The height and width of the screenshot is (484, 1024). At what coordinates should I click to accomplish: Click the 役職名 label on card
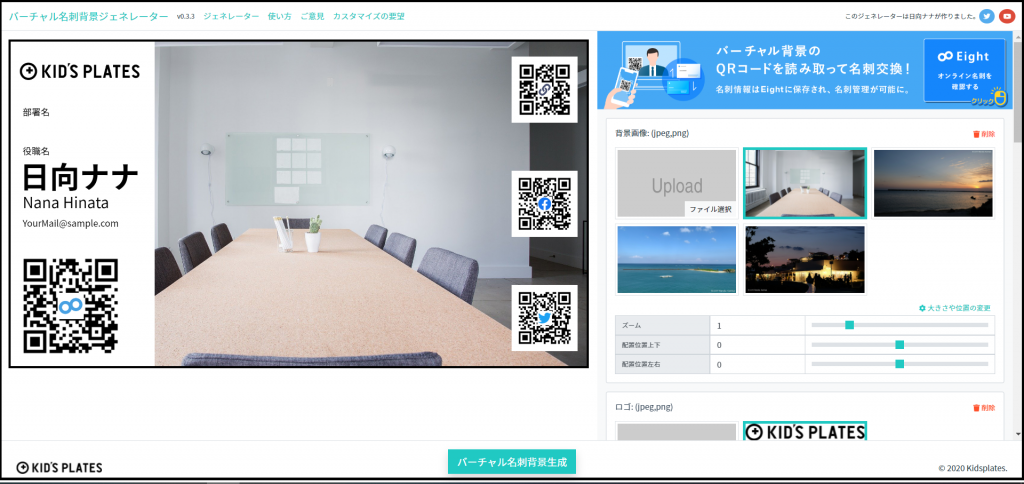tap(36, 151)
